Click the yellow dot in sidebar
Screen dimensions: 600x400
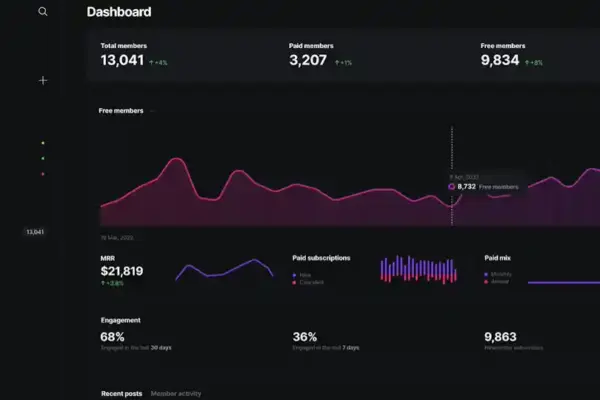(x=42, y=143)
